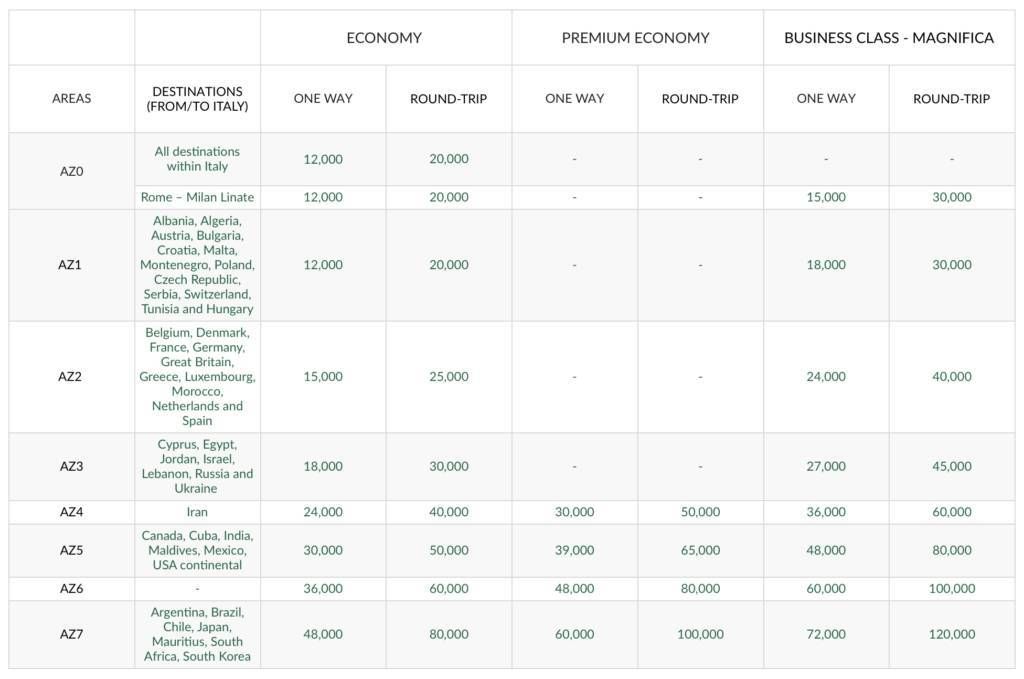Image resolution: width=1024 pixels, height=679 pixels.
Task: Click the AZ1 destinations list starting 'Albania, Algeria'
Action: click(x=197, y=264)
